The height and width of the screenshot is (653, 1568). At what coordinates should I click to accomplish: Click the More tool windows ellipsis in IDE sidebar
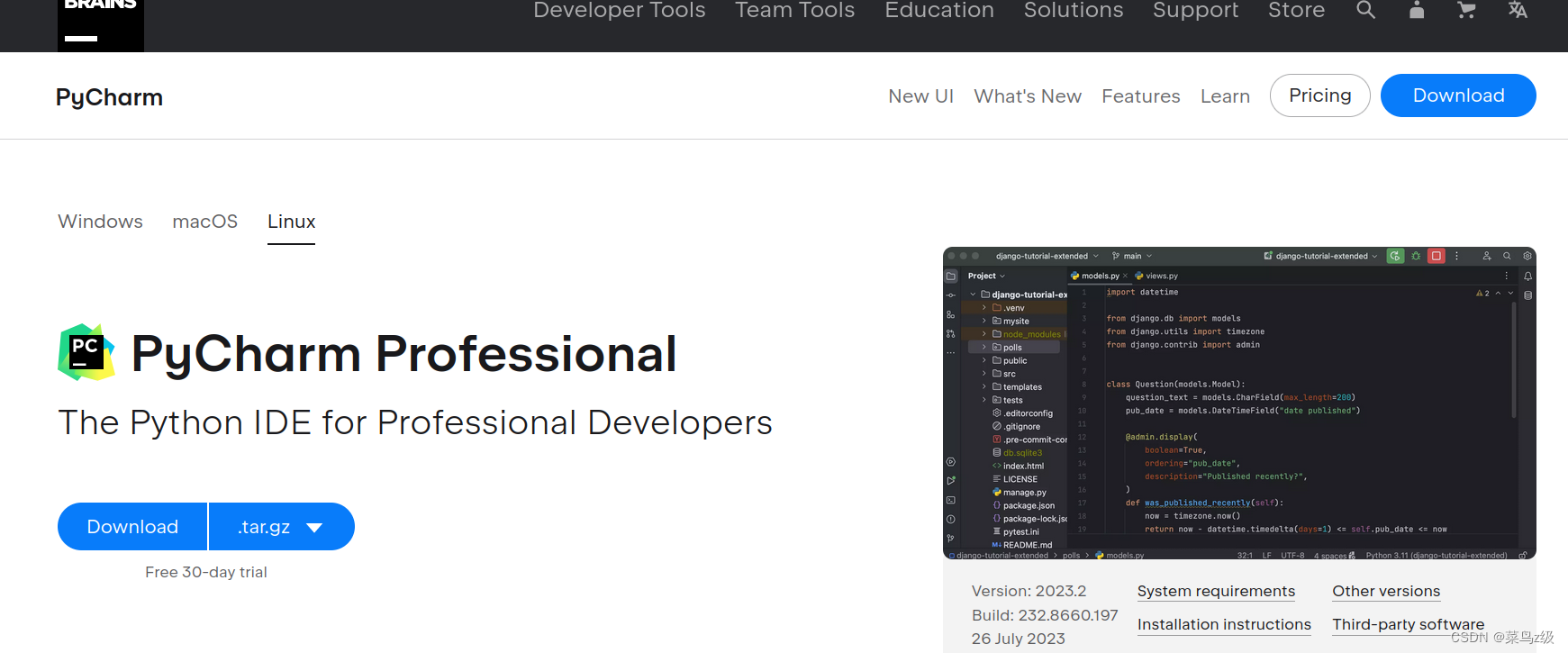951,353
